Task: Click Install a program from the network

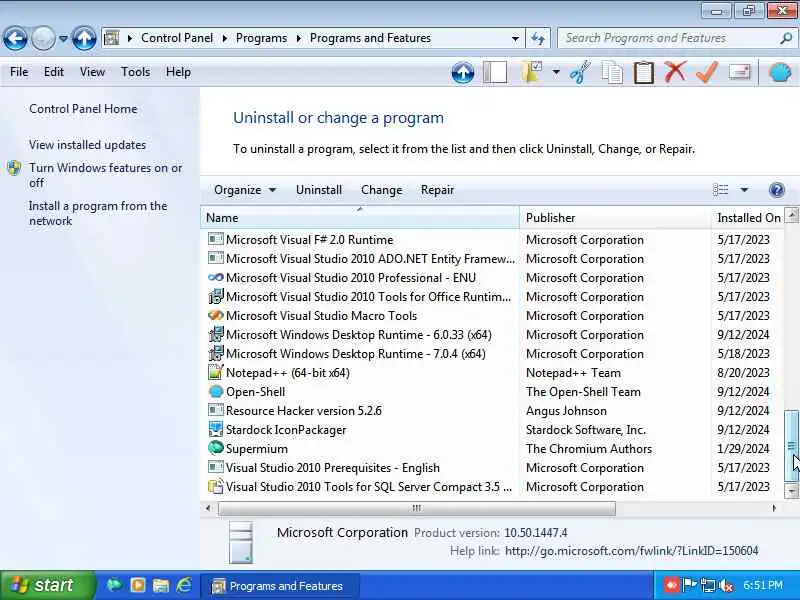Action: click(x=98, y=213)
